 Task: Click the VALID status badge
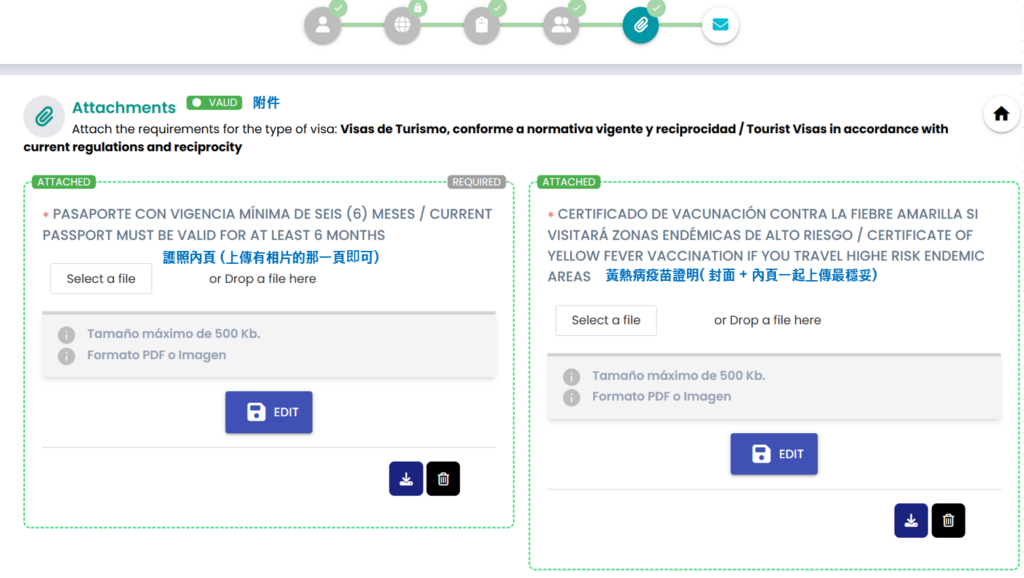pyautogui.click(x=215, y=103)
